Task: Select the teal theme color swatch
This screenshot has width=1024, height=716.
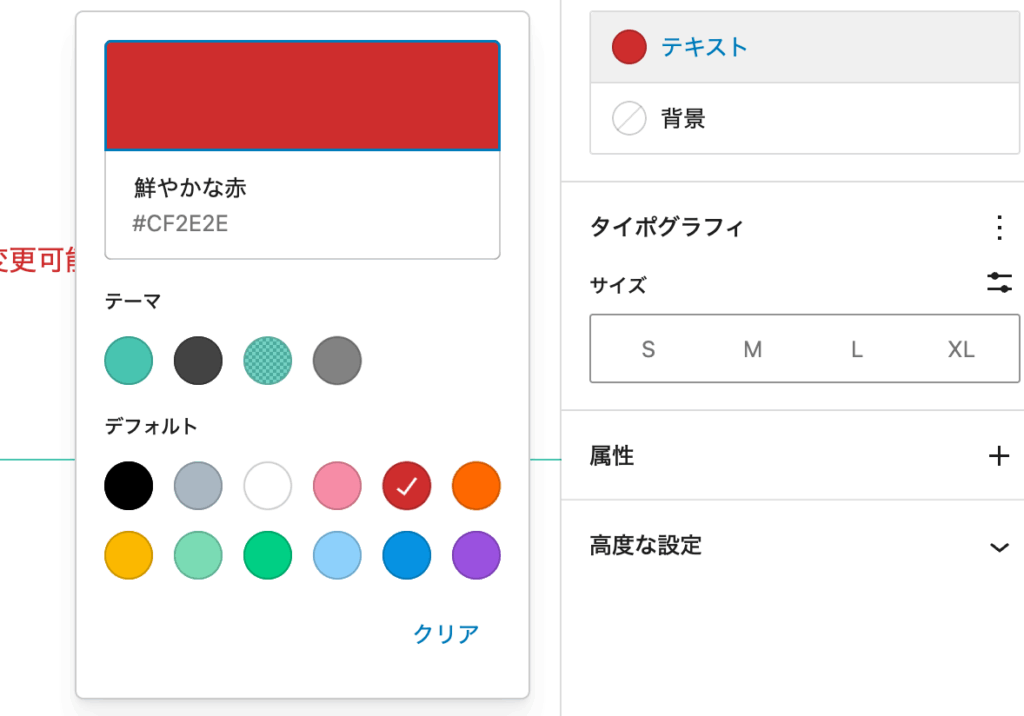Action: pyautogui.click(x=129, y=361)
